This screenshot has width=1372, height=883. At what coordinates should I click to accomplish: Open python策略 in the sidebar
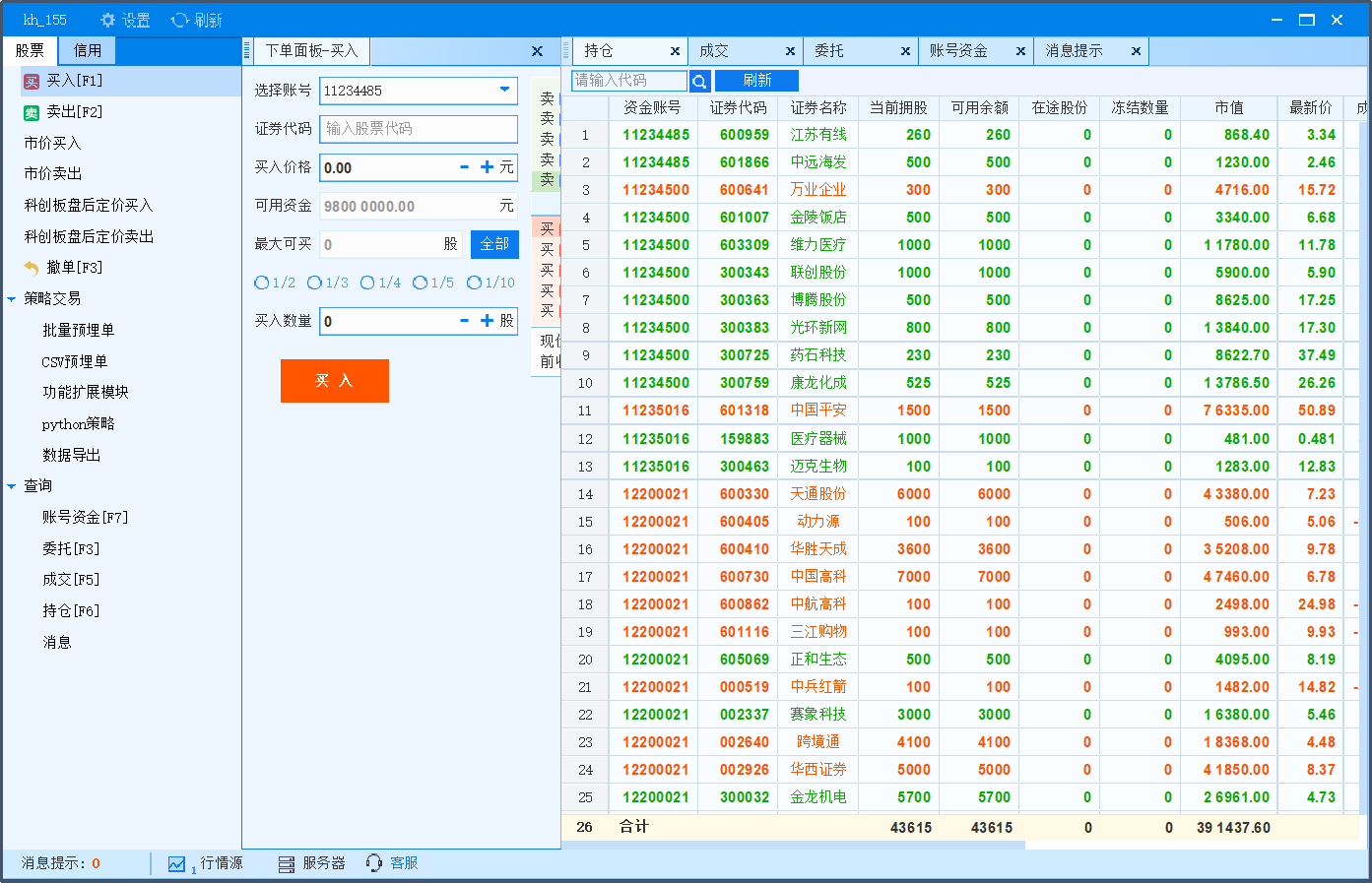(x=78, y=424)
